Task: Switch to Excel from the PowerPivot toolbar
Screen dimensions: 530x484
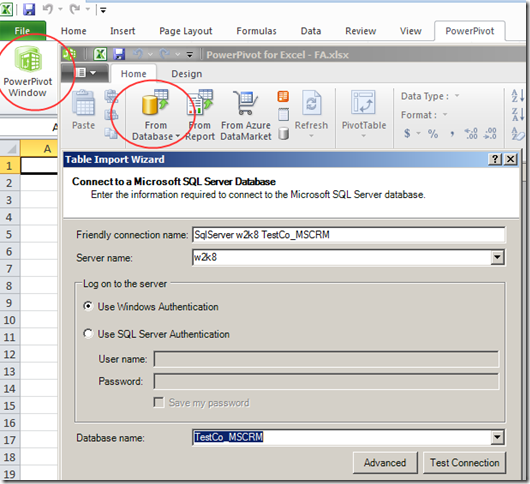Action: tap(100, 54)
